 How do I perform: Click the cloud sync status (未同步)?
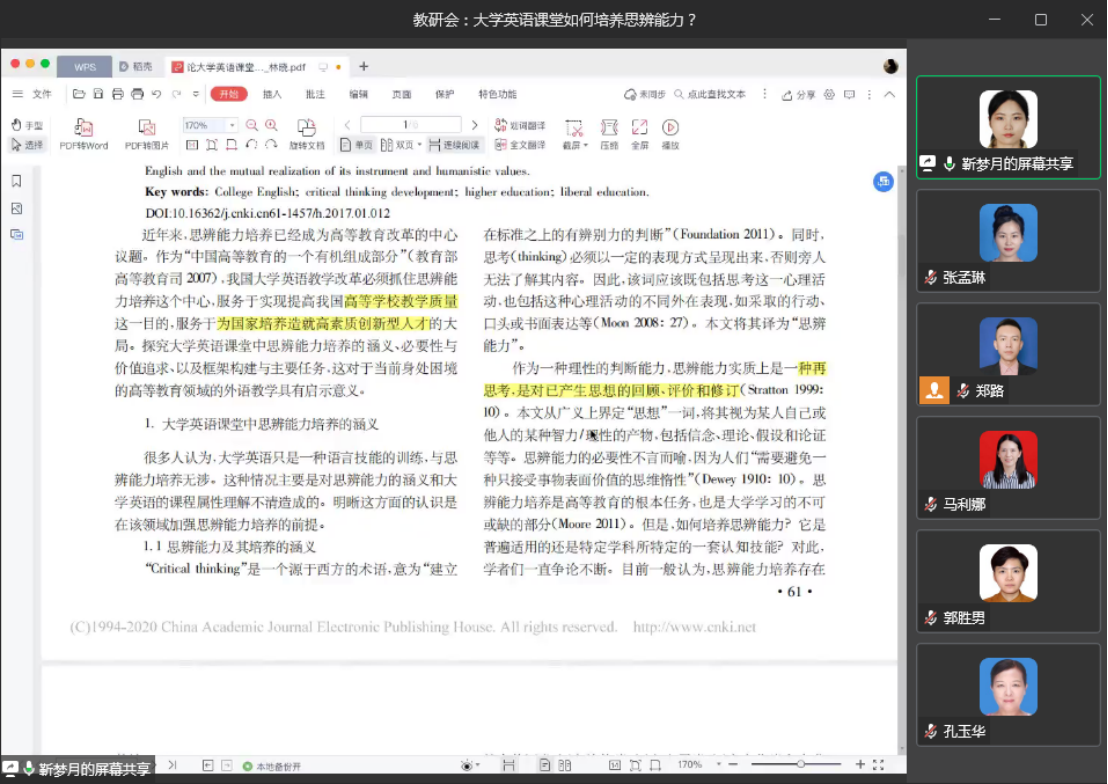644,94
